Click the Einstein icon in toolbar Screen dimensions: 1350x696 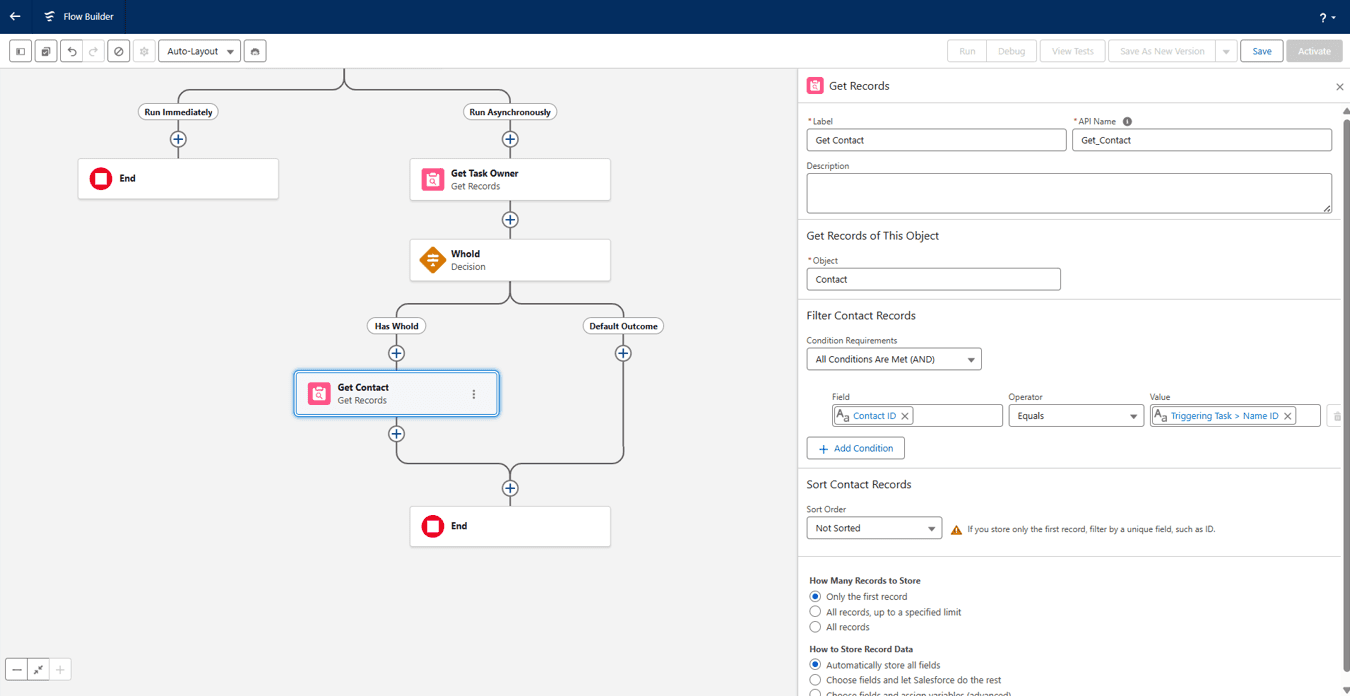[x=255, y=51]
